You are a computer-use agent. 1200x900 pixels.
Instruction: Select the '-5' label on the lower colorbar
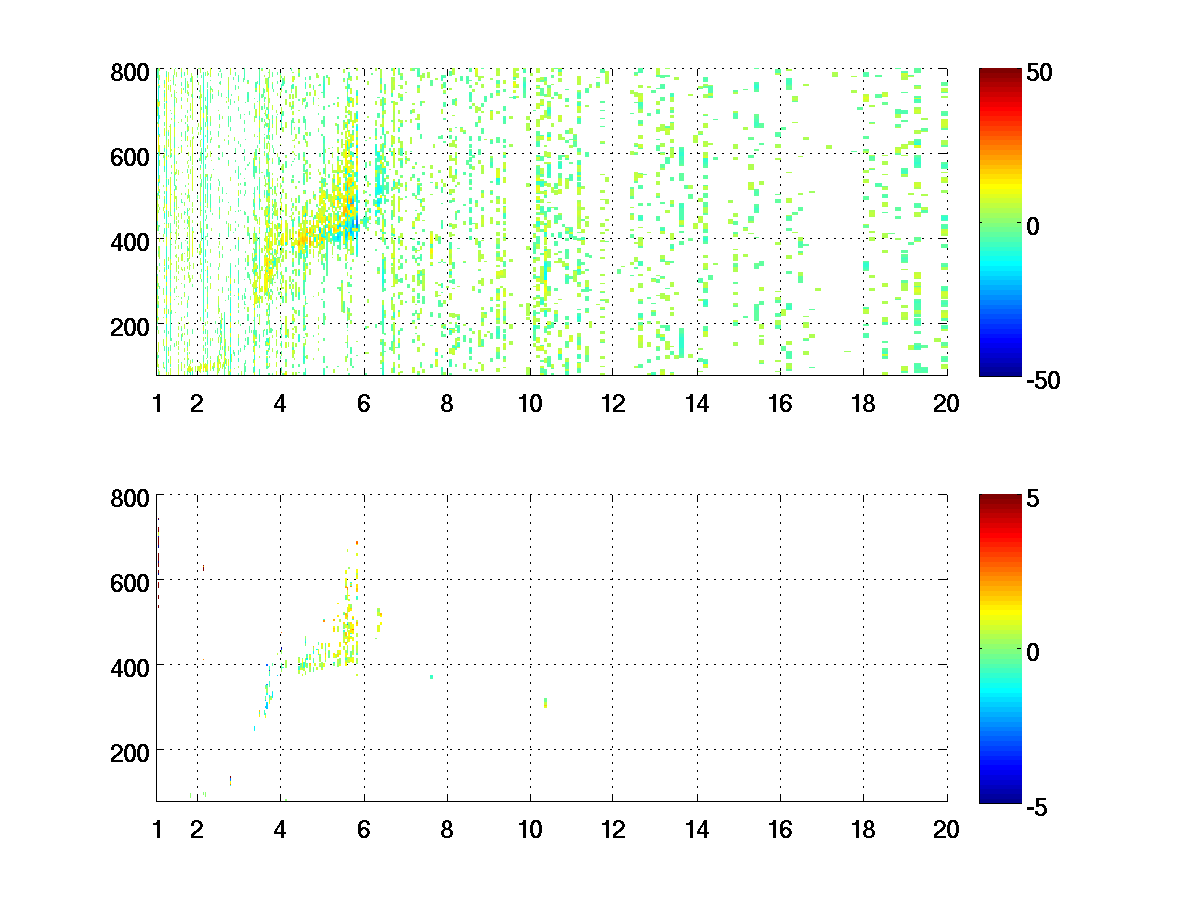click(x=1036, y=805)
